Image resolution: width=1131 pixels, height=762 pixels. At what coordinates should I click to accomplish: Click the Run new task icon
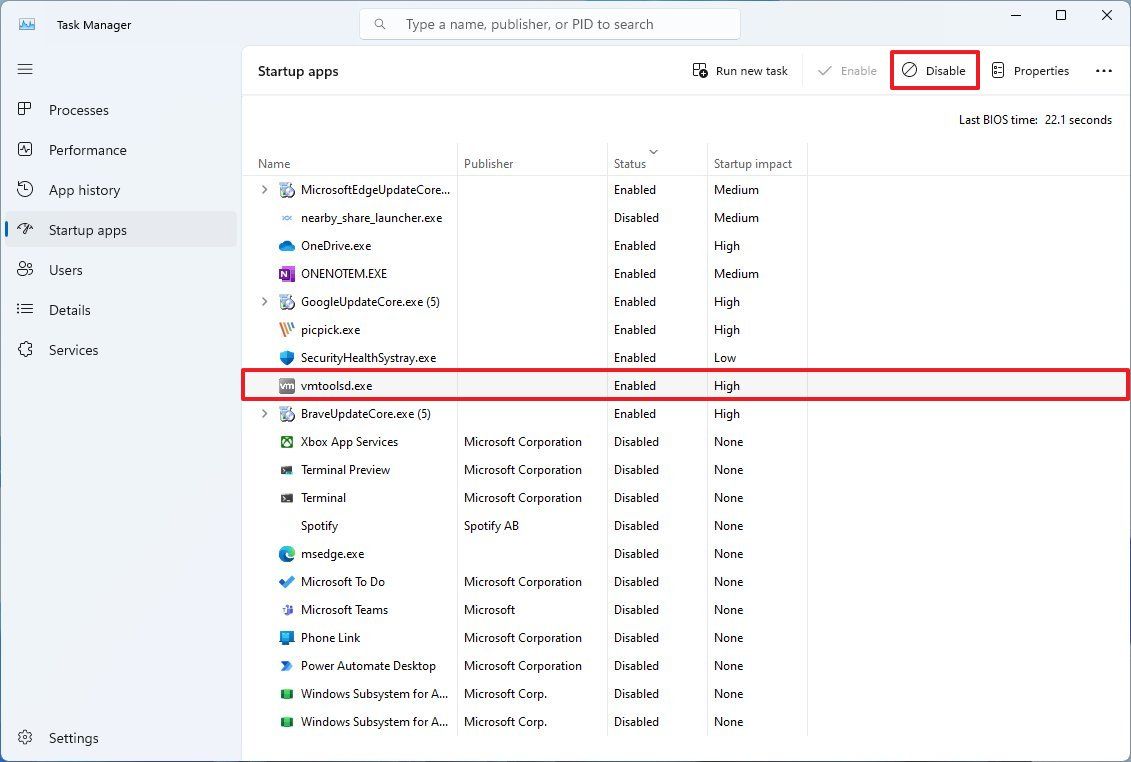pyautogui.click(x=700, y=70)
